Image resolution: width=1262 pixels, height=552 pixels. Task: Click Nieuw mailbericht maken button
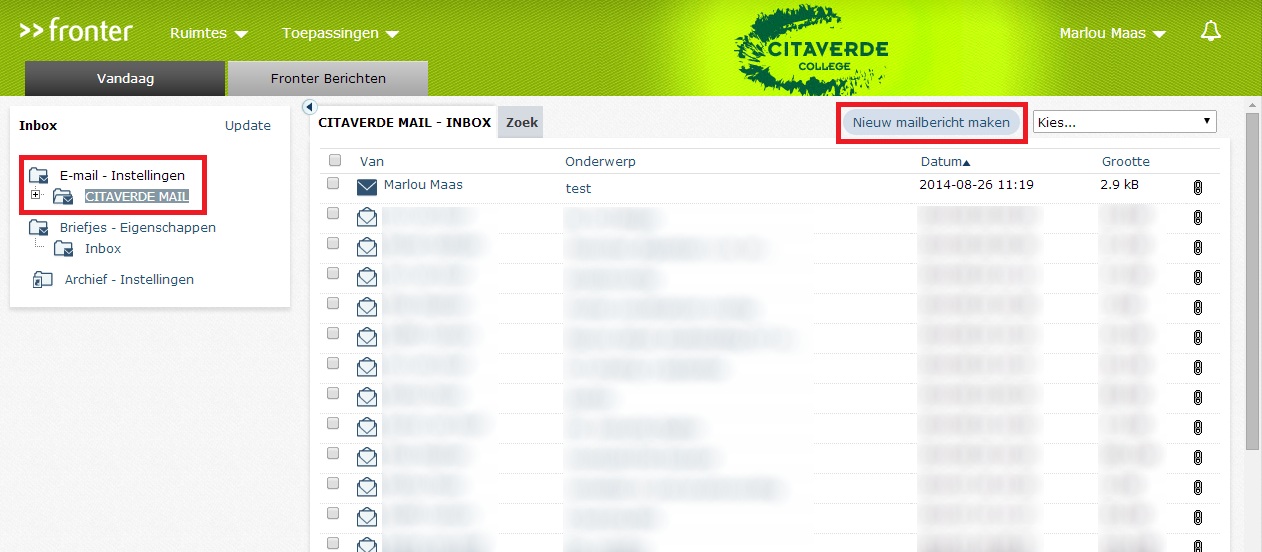[931, 122]
